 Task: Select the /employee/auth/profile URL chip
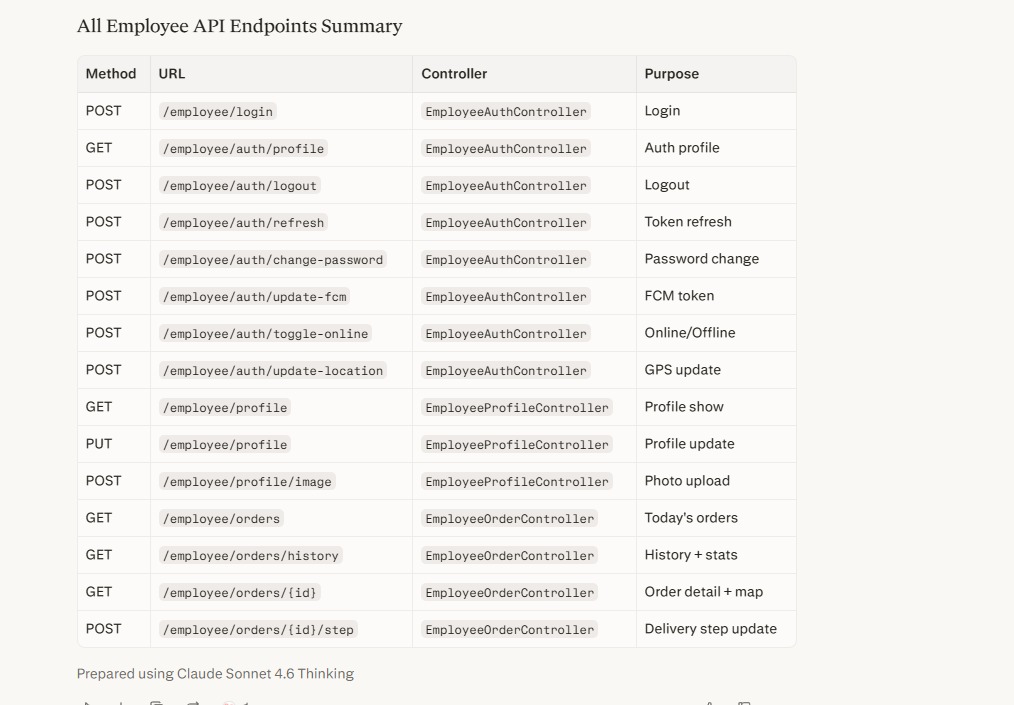click(243, 148)
